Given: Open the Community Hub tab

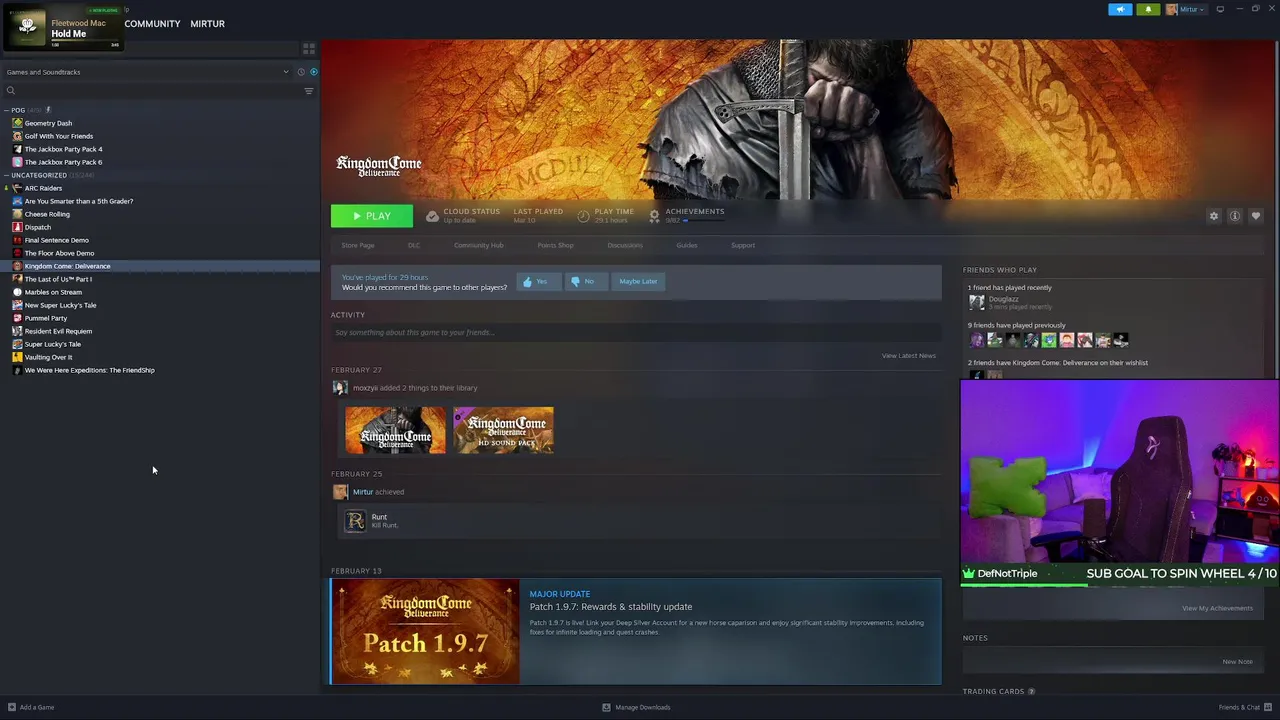Looking at the screenshot, I should (479, 245).
